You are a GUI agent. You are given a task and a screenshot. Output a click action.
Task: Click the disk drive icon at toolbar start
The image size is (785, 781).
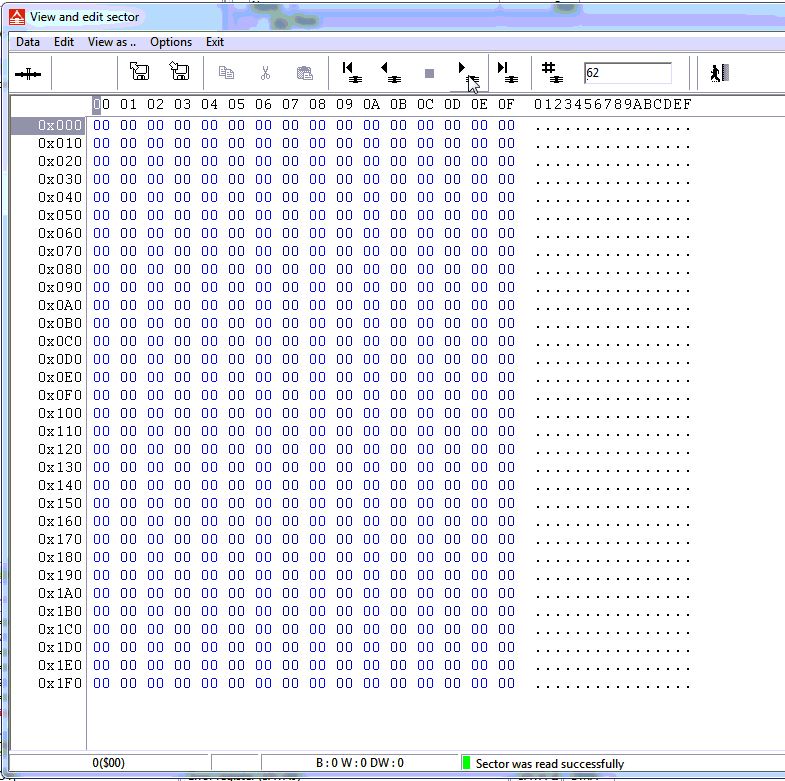coord(28,74)
